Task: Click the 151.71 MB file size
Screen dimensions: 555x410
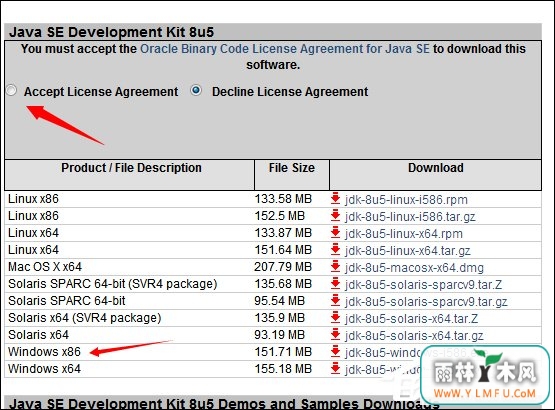Action: coord(283,352)
